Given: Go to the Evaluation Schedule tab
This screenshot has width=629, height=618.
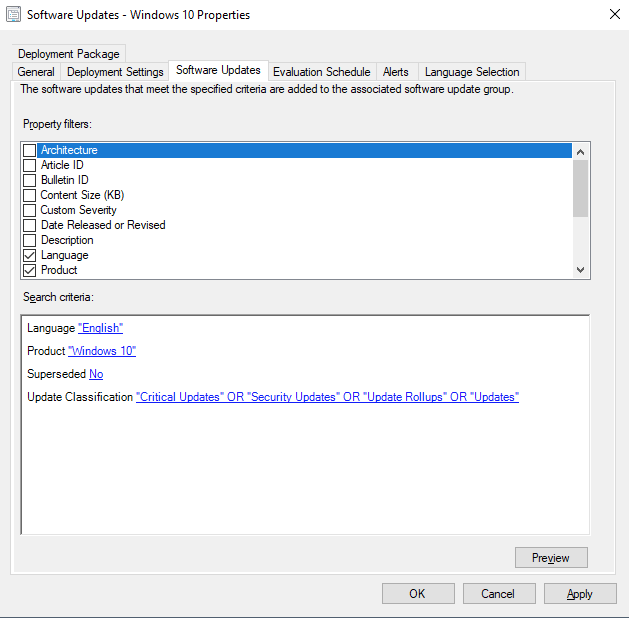Looking at the screenshot, I should click(322, 72).
